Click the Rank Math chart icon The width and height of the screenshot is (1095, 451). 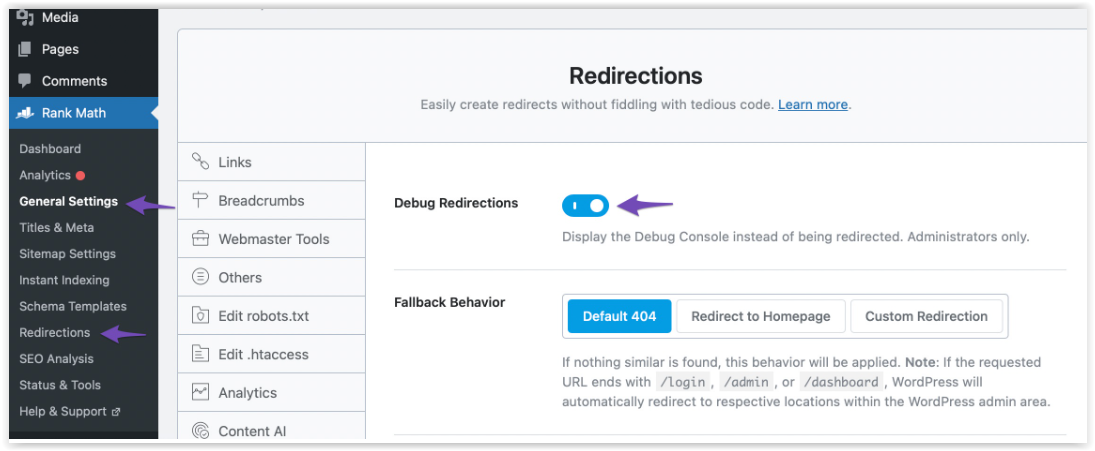(x=25, y=113)
